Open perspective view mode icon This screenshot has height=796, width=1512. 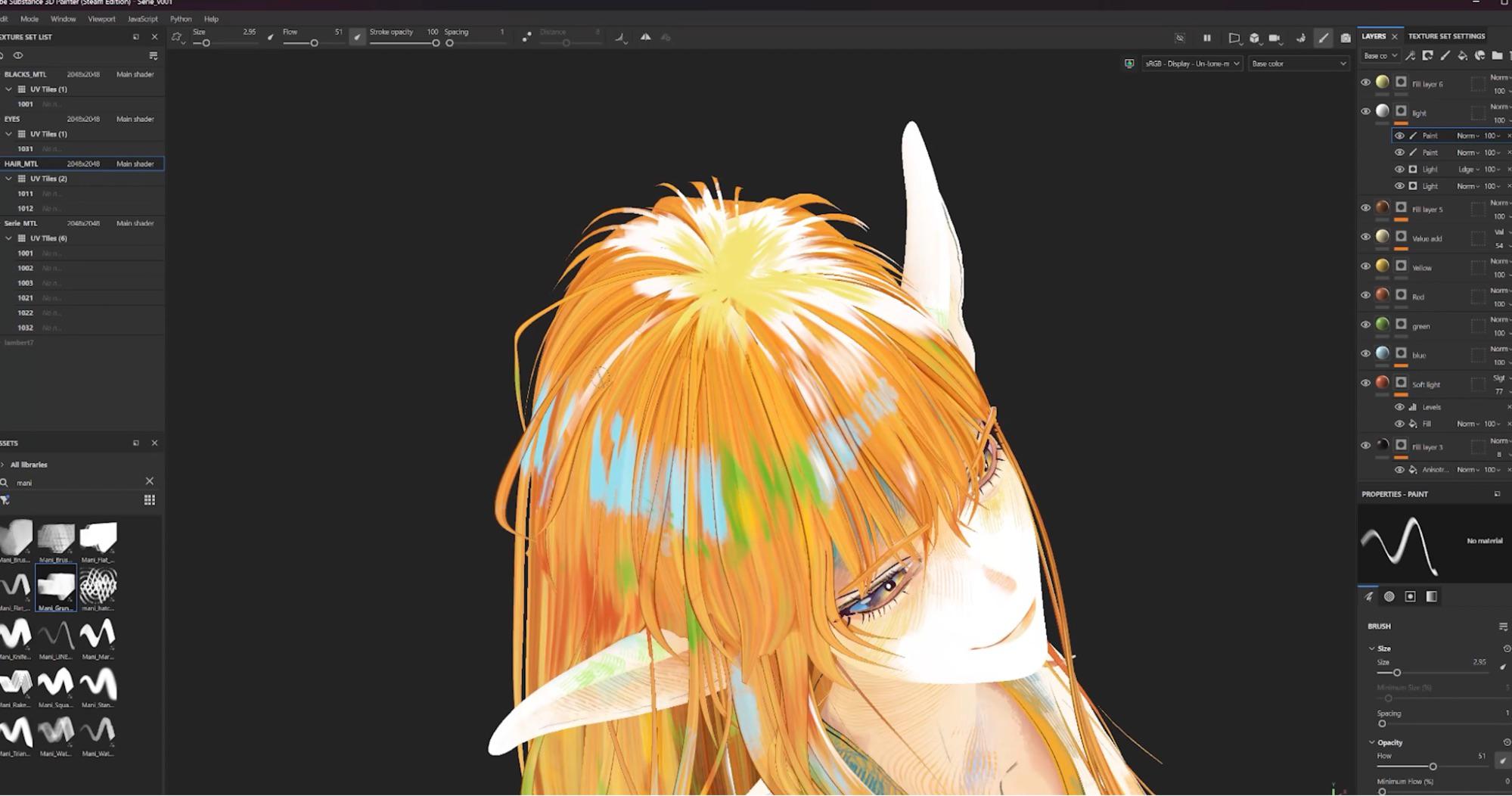pyautogui.click(x=1234, y=38)
